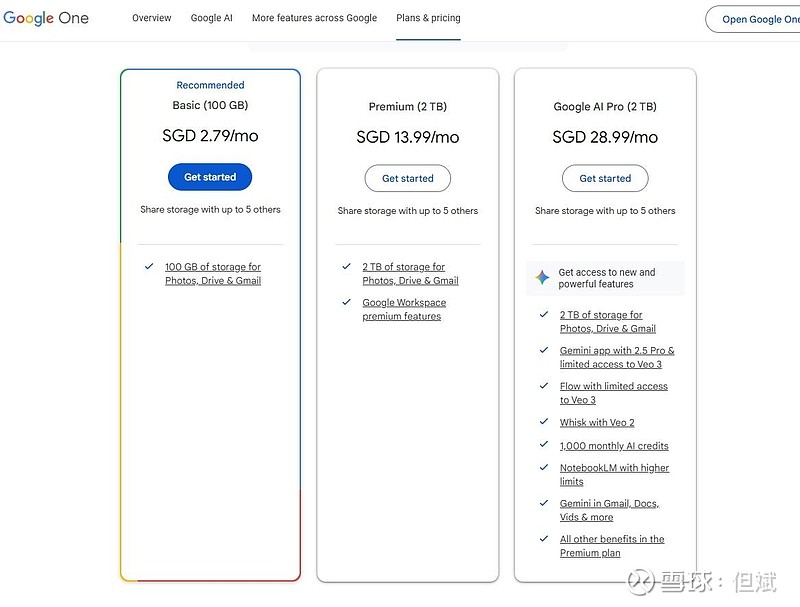Viewport: 800px width, 607px height.
Task: Get started with Premium 2 TB plan
Action: tap(408, 179)
